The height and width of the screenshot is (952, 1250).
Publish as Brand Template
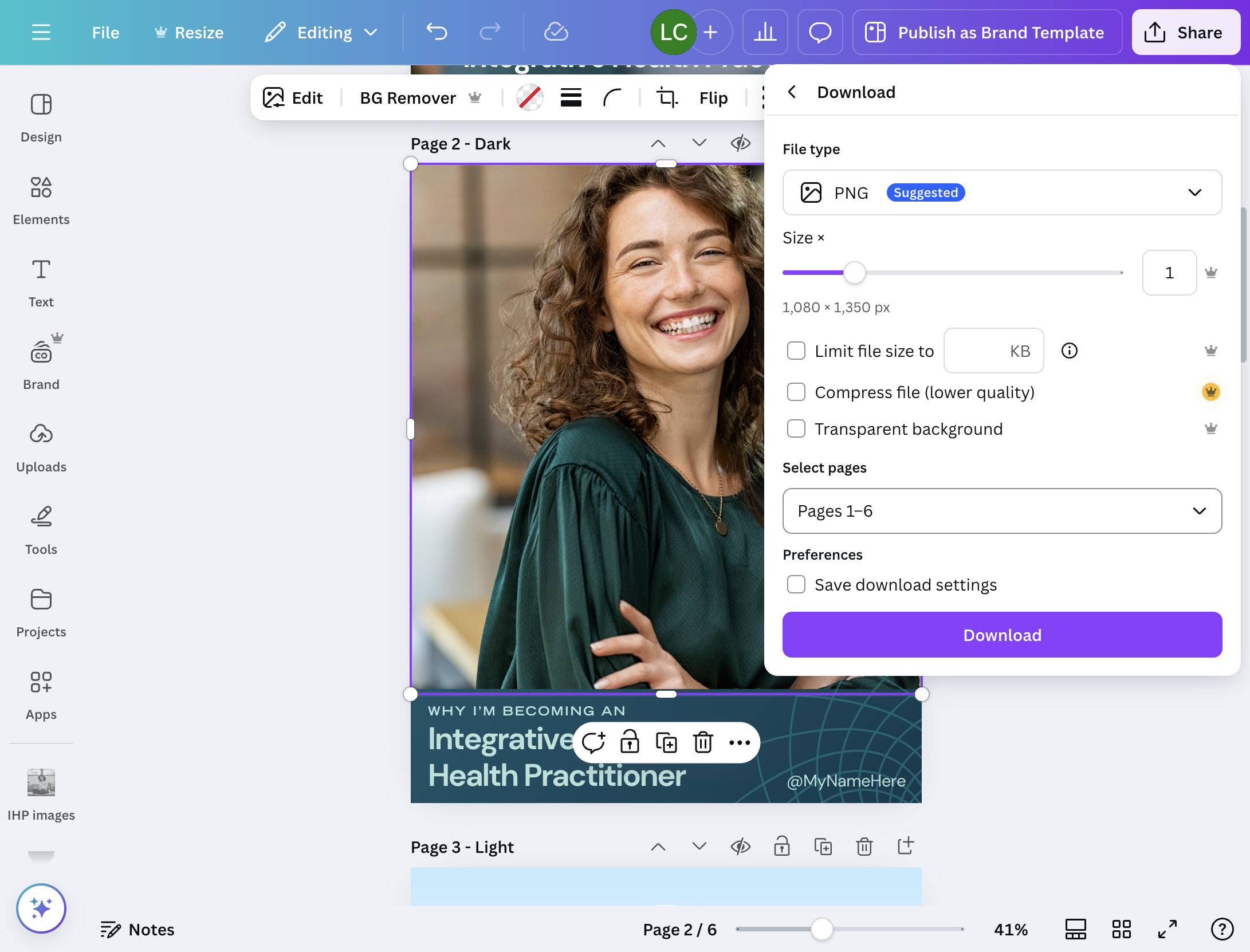[x=987, y=32]
